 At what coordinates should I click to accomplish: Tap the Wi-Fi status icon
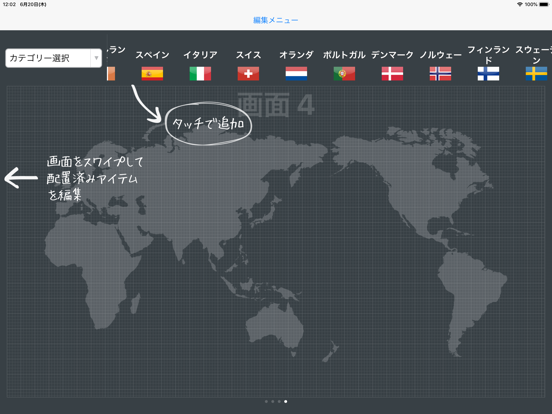(520, 4)
